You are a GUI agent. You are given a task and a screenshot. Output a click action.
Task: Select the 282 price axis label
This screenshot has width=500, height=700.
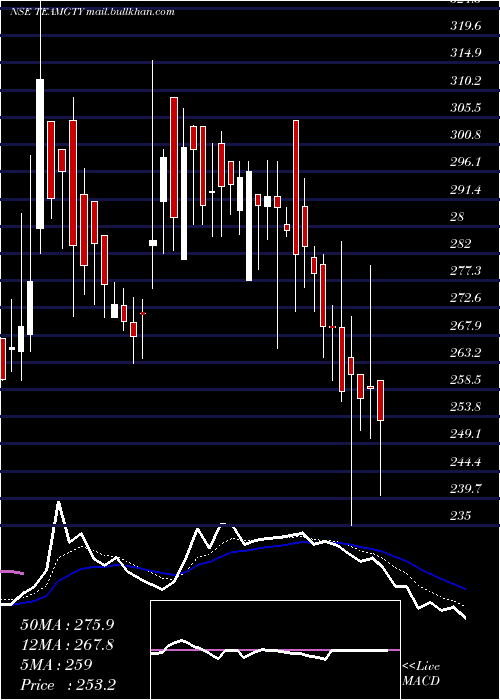[x=461, y=244]
